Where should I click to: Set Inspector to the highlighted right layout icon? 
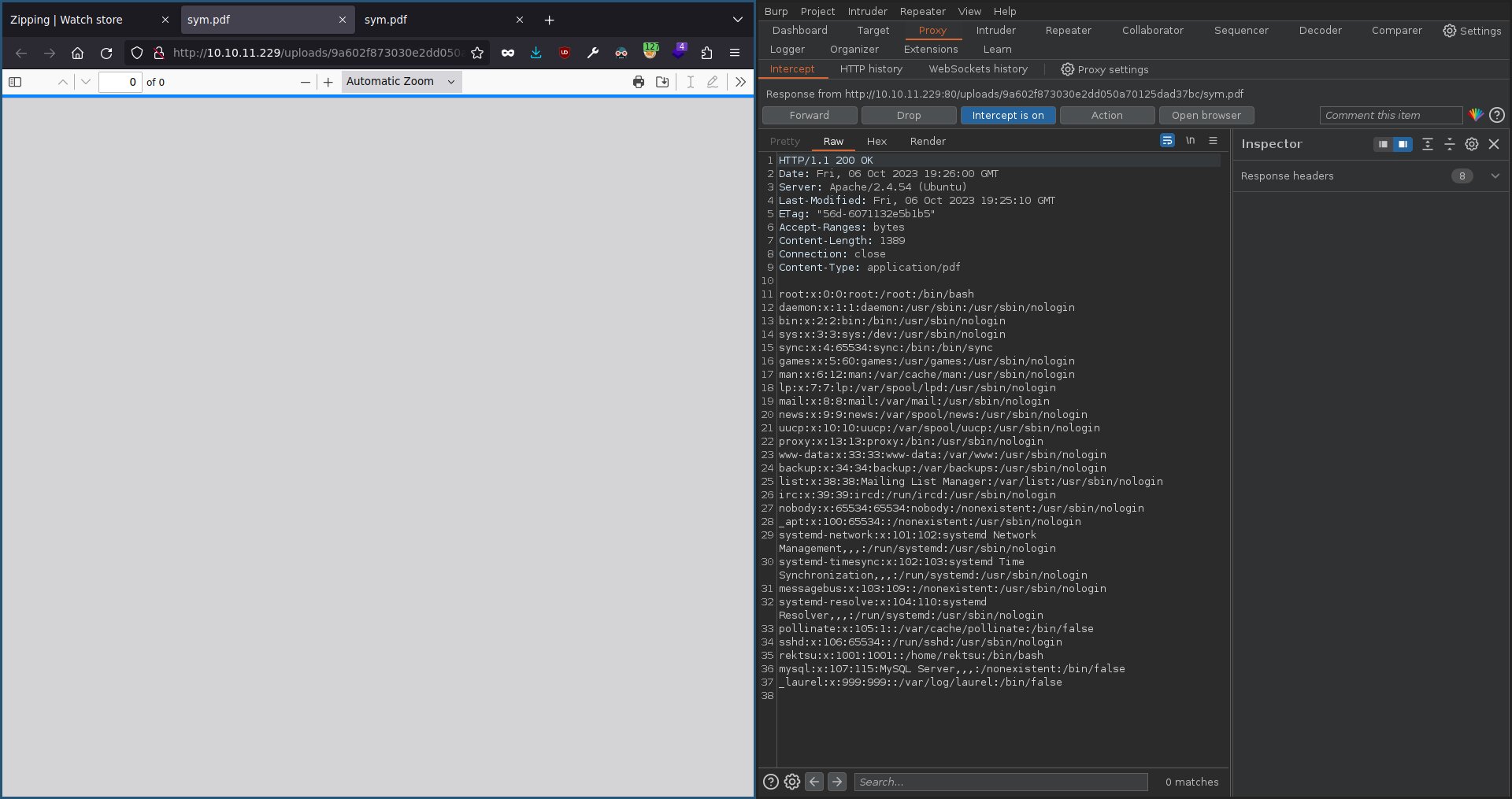coord(1403,144)
